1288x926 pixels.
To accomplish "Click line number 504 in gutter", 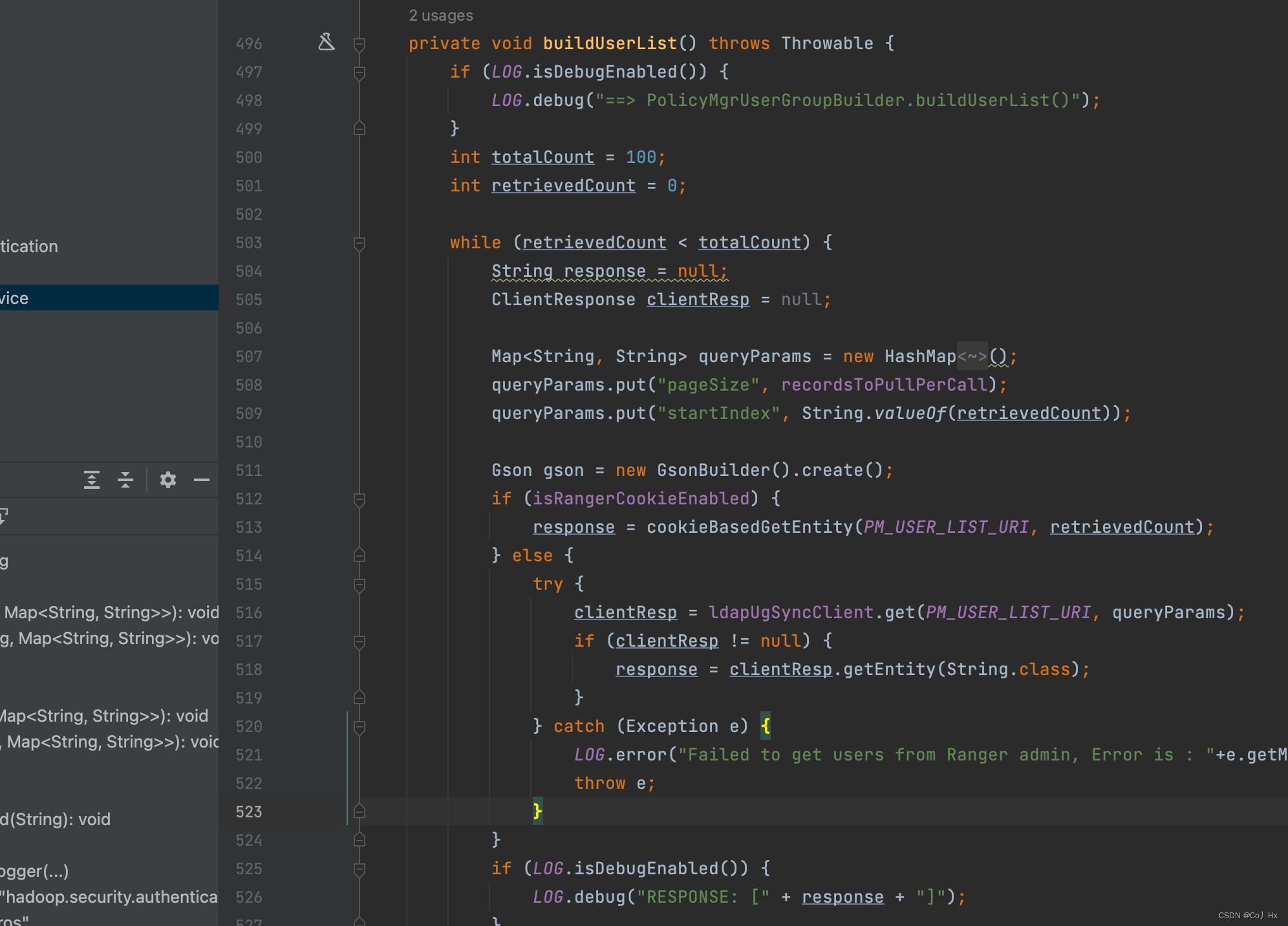I will 249,272.
